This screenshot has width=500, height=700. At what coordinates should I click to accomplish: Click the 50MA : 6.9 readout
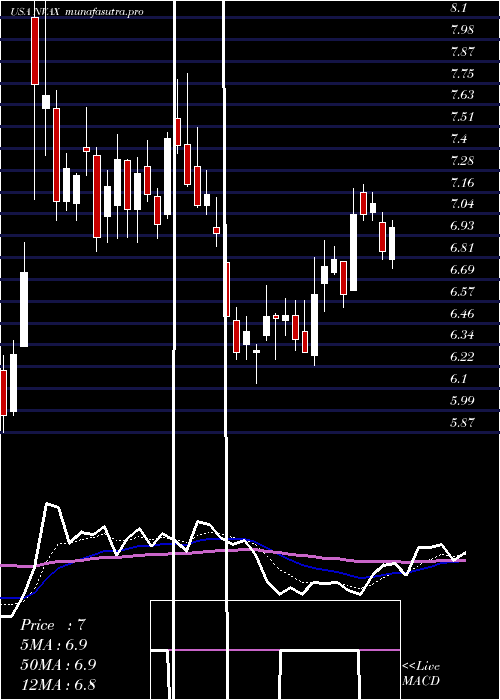click(x=58, y=664)
